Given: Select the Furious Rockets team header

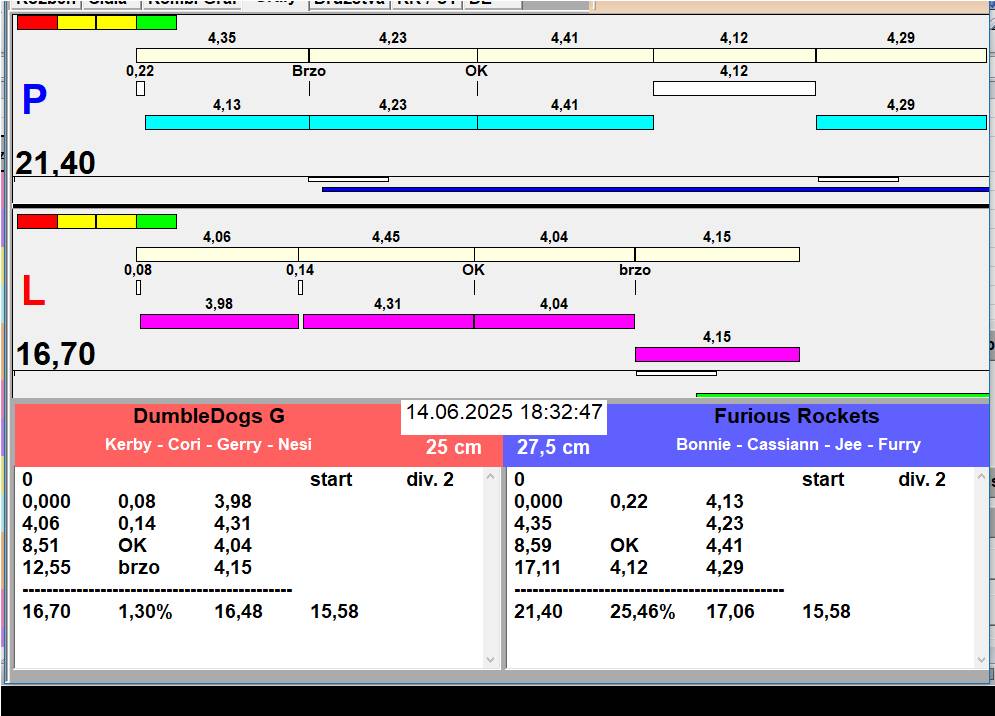Looking at the screenshot, I should 796,416.
